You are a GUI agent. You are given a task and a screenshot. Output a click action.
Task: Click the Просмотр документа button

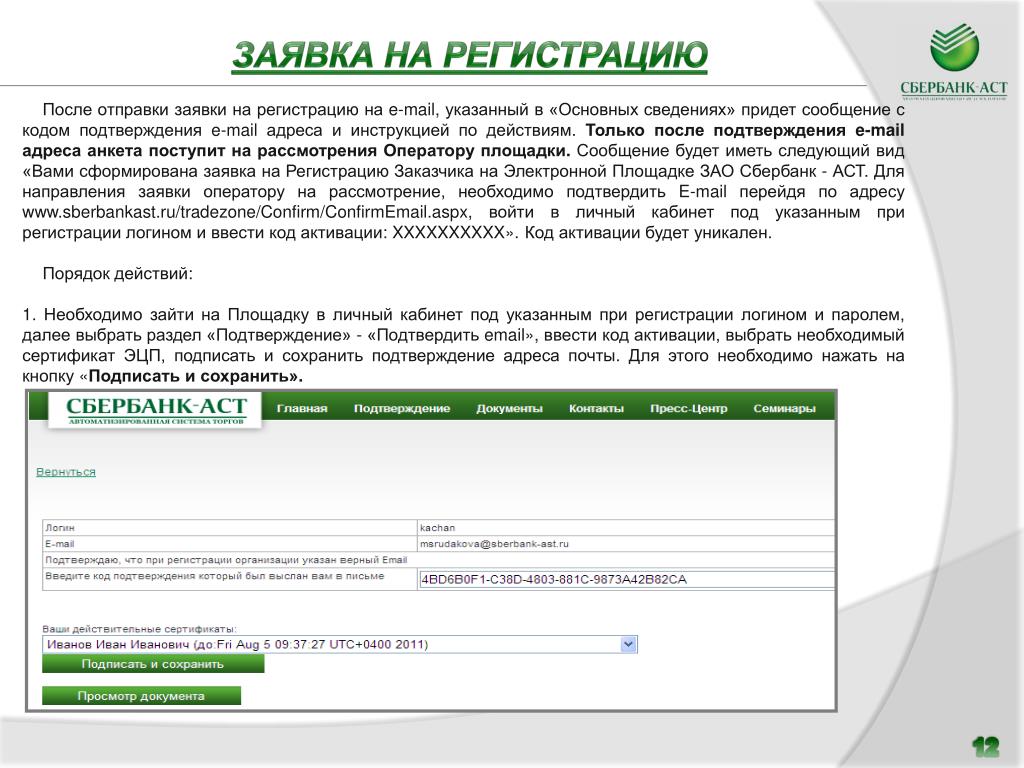[x=141, y=696]
